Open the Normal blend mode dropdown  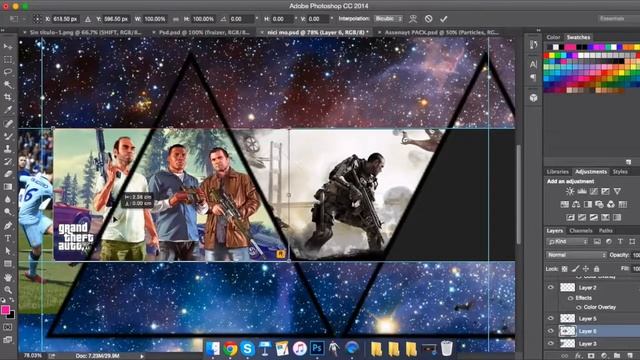coord(576,255)
